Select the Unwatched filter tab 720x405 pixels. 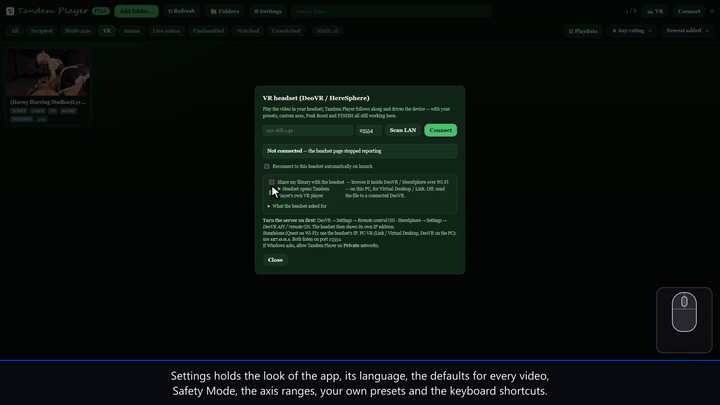[x=286, y=31]
